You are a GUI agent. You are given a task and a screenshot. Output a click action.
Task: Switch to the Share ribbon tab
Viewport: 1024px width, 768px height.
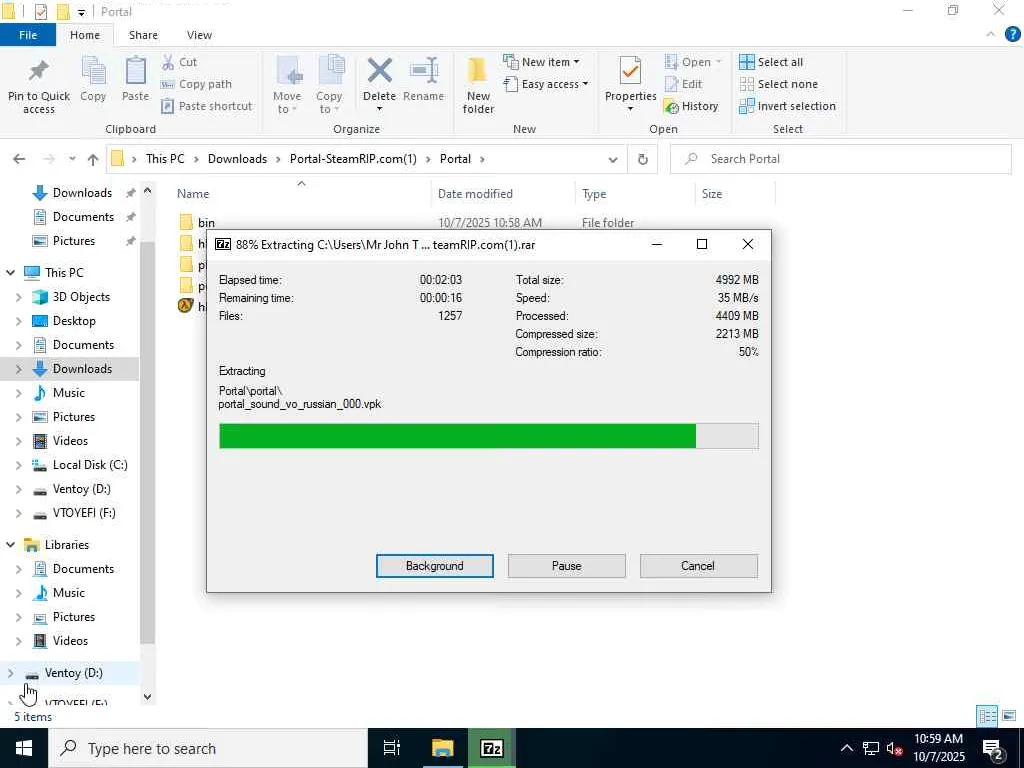[143, 35]
